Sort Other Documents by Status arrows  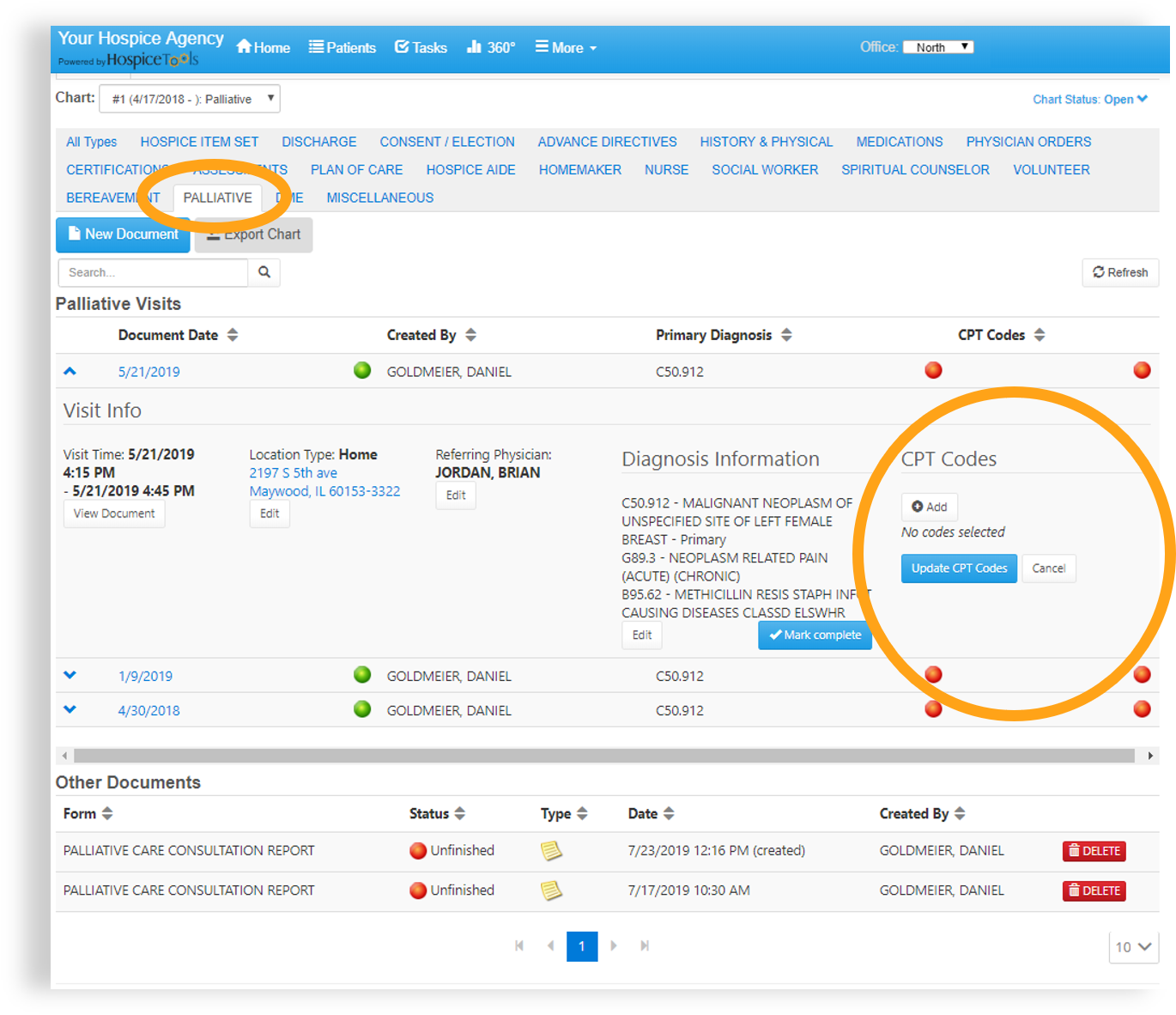click(460, 813)
